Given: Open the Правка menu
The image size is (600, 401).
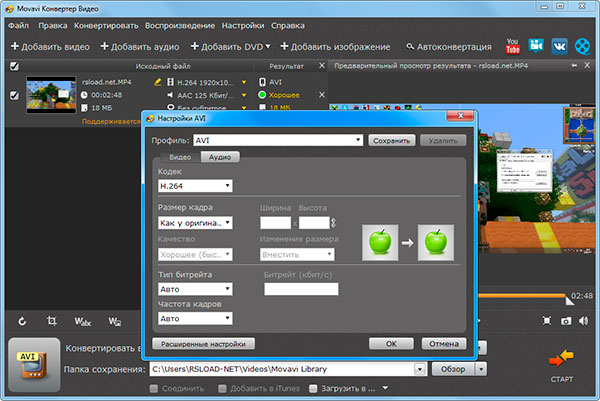Looking at the screenshot, I should [53, 26].
